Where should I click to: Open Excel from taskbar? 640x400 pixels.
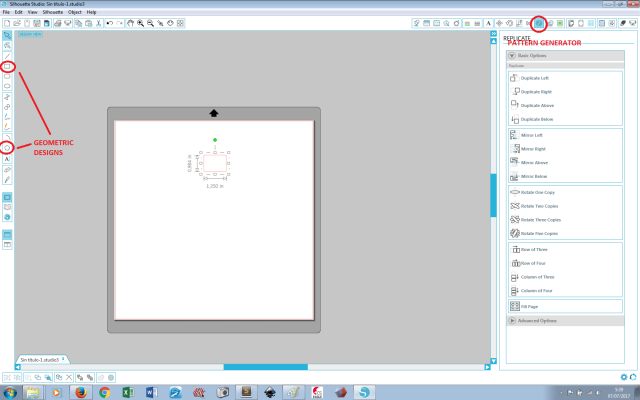click(128, 392)
